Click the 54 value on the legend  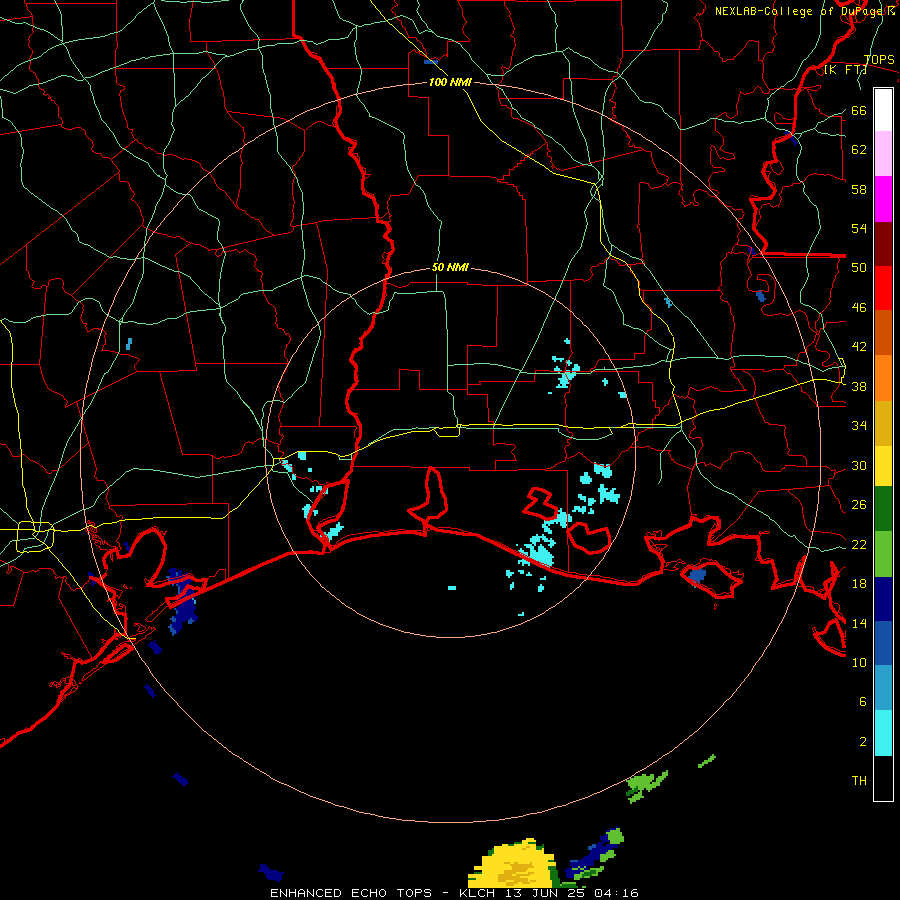859,228
